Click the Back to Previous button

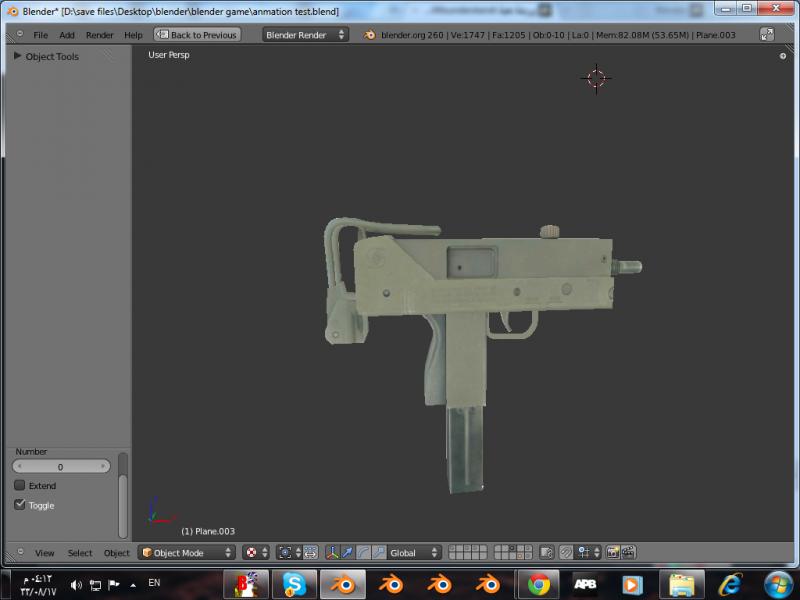coord(197,35)
